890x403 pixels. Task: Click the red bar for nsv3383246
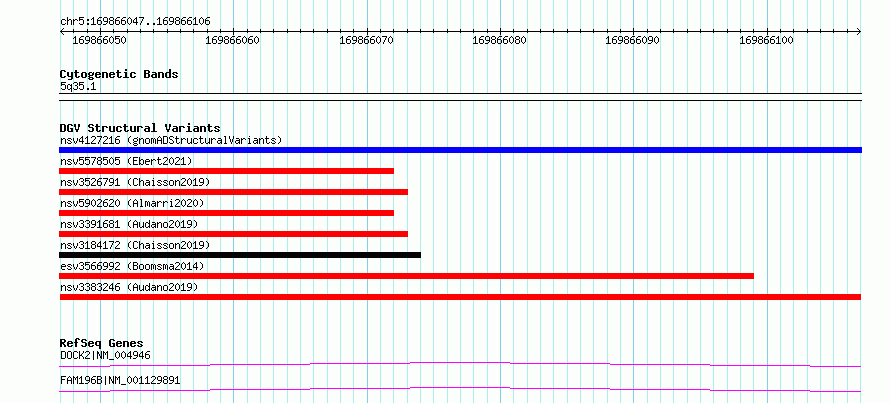(460, 297)
